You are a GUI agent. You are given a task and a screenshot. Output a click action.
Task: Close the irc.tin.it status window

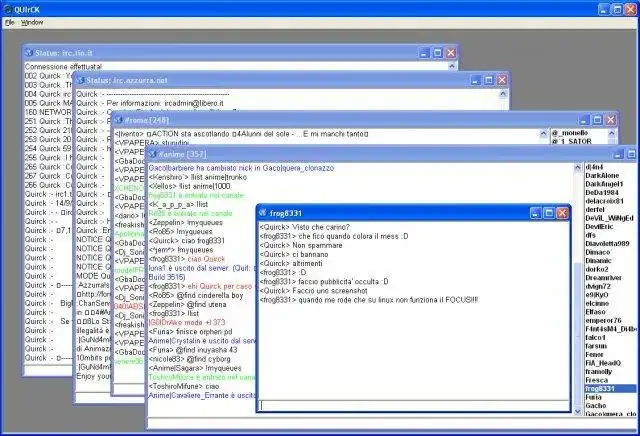click(451, 53)
